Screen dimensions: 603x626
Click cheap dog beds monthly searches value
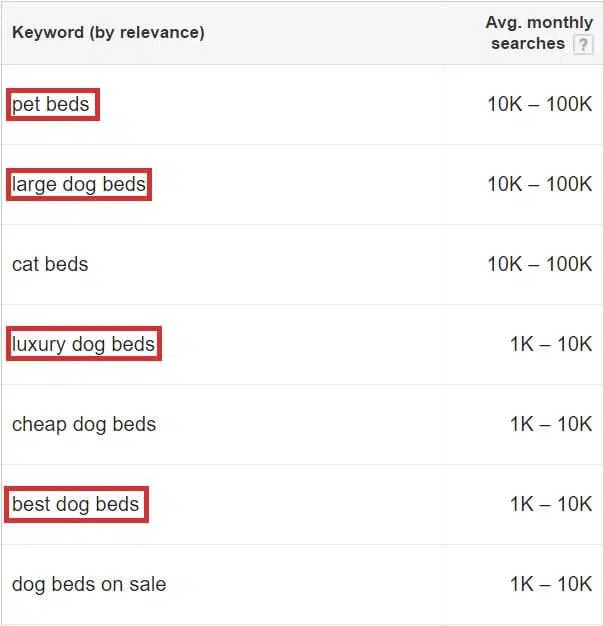click(x=550, y=424)
